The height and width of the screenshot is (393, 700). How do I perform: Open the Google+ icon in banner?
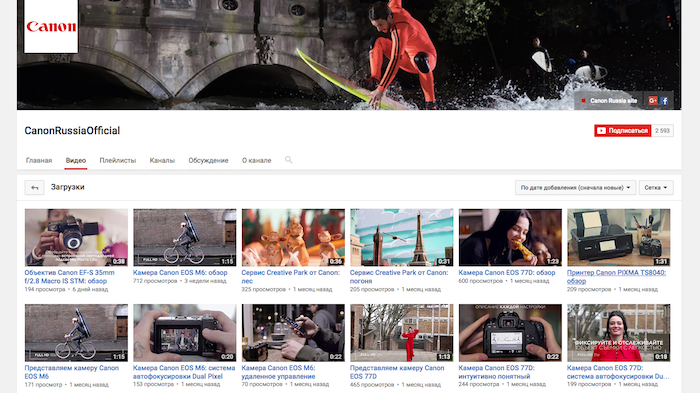click(653, 101)
